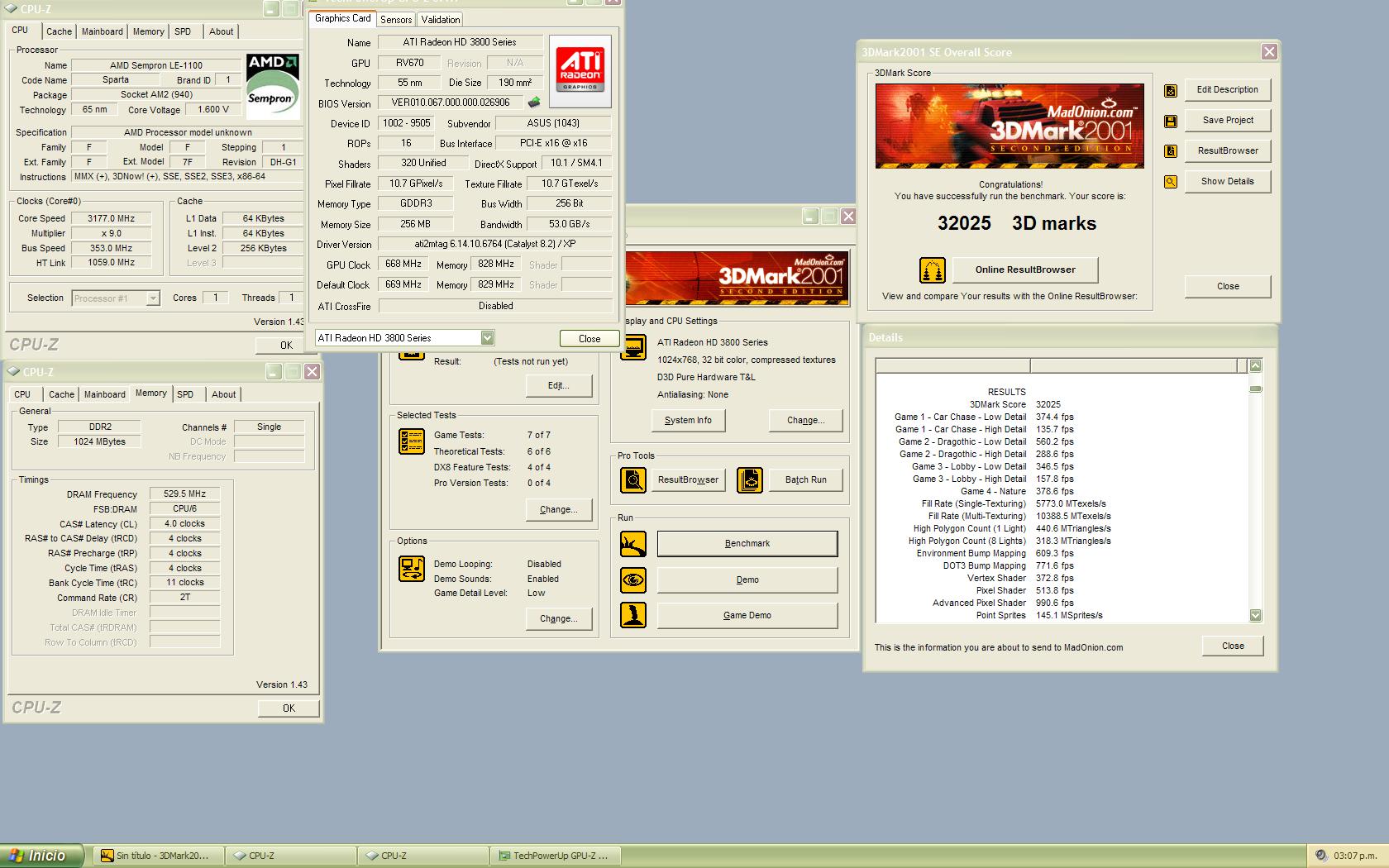
Task: Click the Save Project floppy disk icon
Action: [x=1171, y=122]
